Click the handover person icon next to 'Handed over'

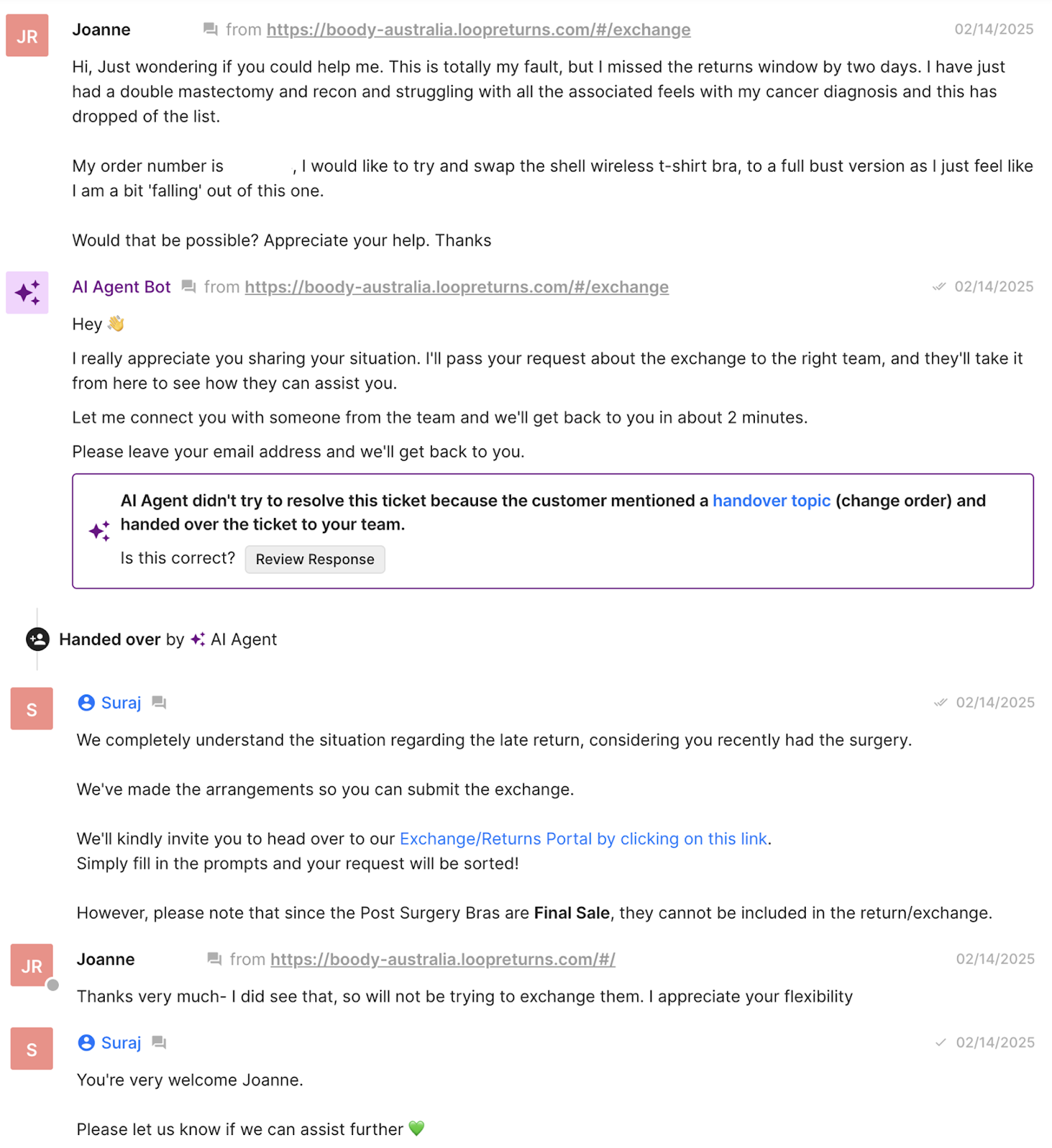(36, 639)
